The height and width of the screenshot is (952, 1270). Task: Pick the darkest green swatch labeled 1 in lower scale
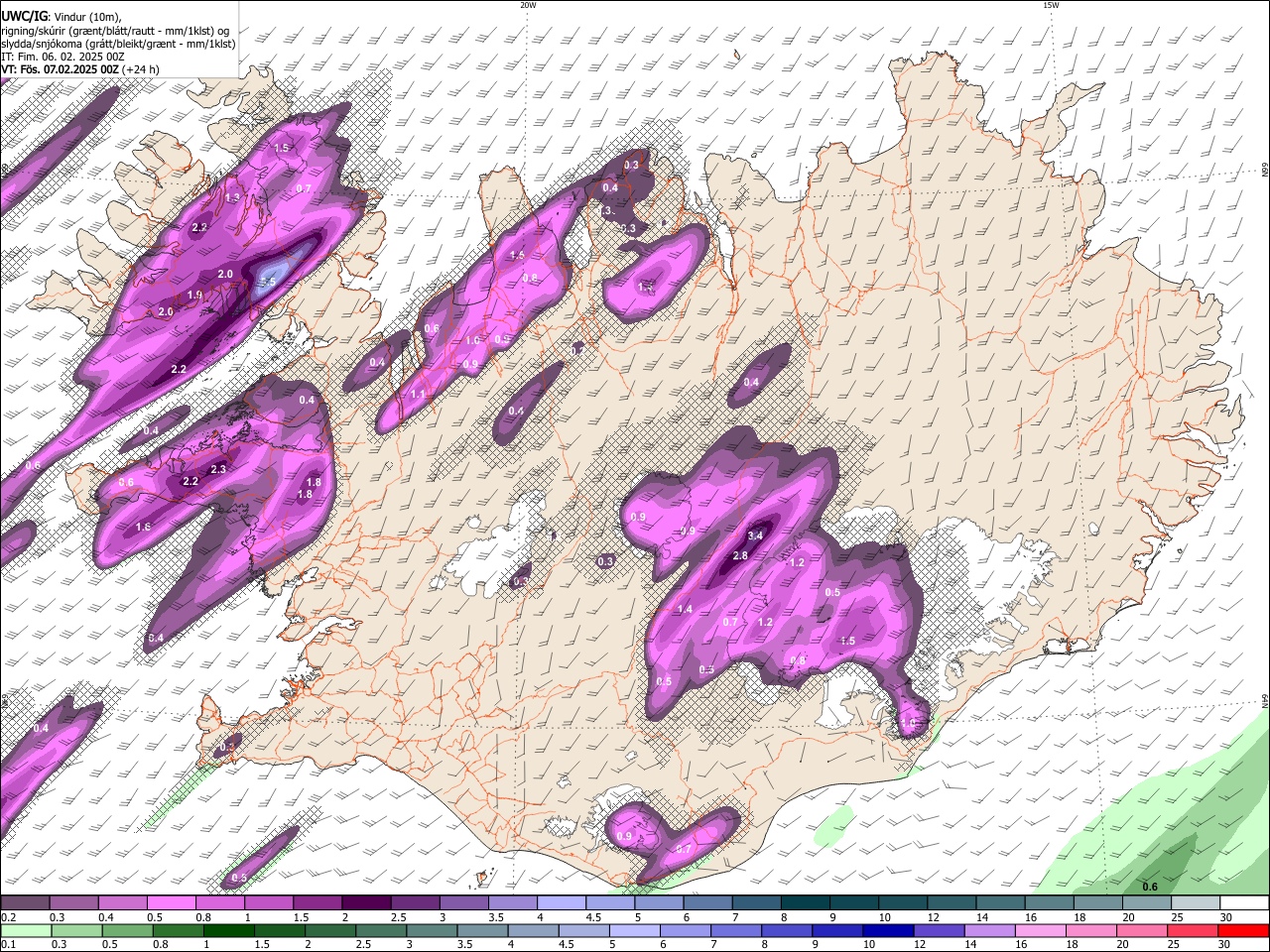[x=229, y=930]
